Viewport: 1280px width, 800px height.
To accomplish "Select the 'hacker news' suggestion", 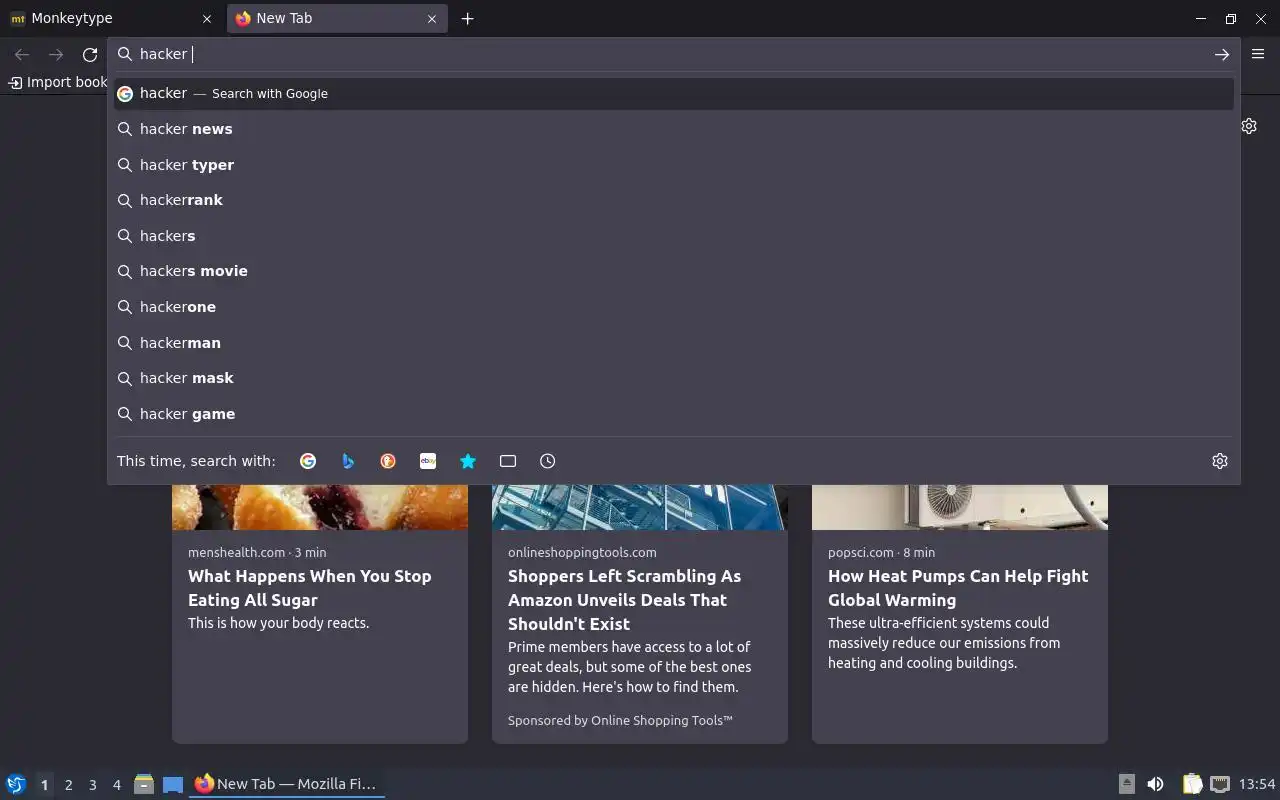I will pyautogui.click(x=673, y=129).
